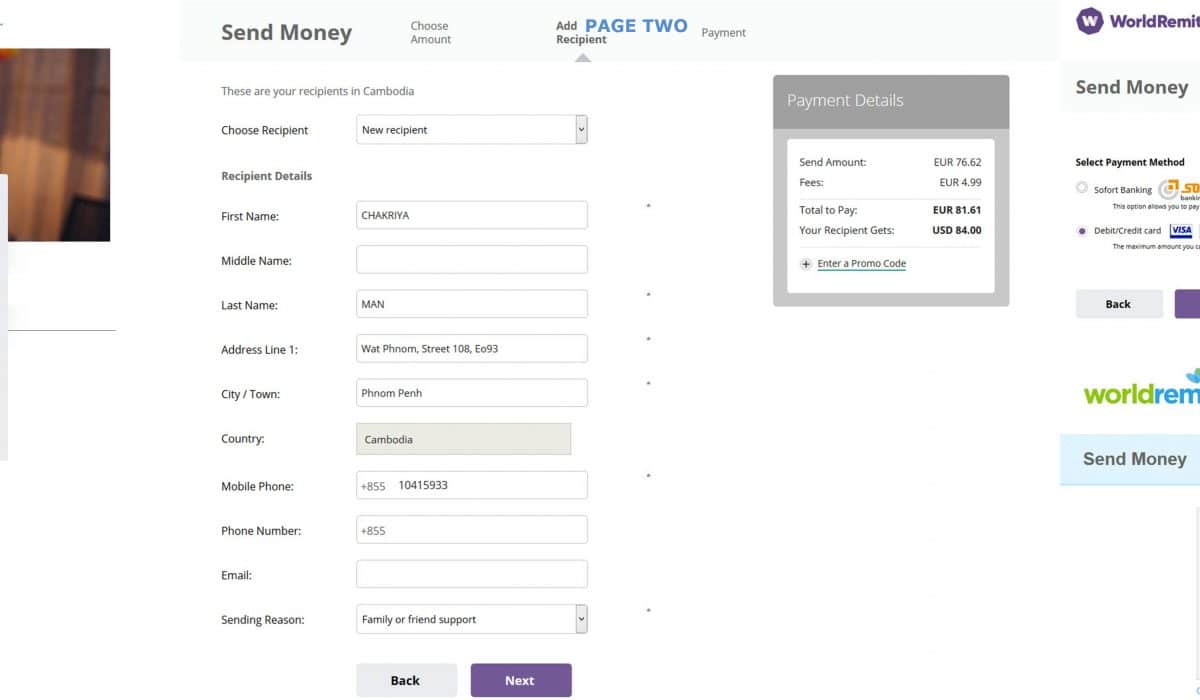The height and width of the screenshot is (700, 1200).
Task: Go to the Choose Amount step
Action: pyautogui.click(x=430, y=33)
